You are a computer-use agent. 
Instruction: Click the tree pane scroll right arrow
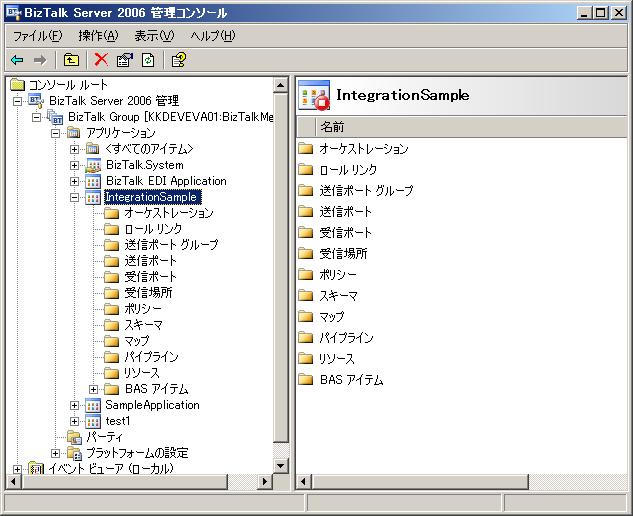[265, 481]
